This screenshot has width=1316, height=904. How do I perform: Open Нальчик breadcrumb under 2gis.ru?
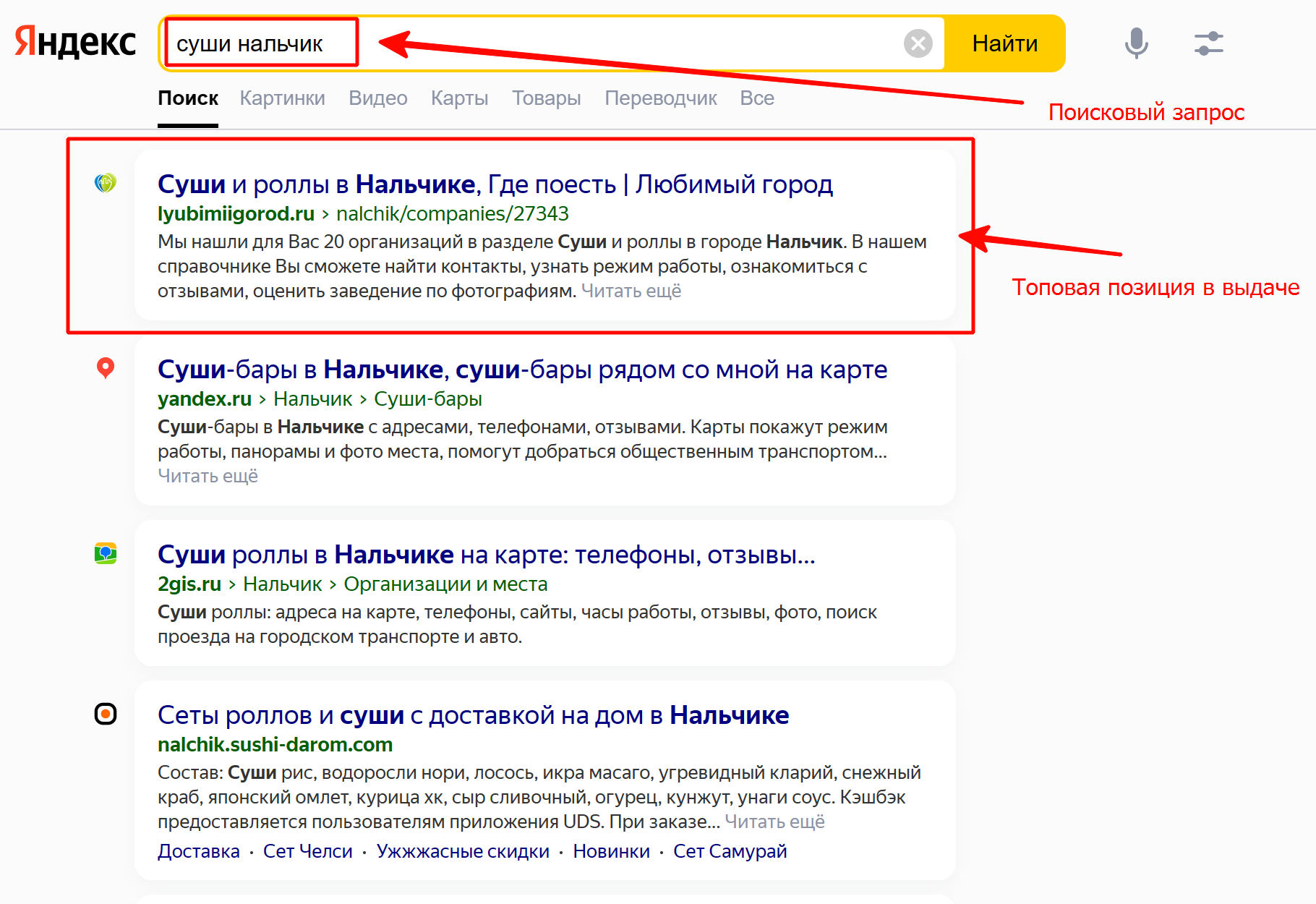(x=283, y=584)
